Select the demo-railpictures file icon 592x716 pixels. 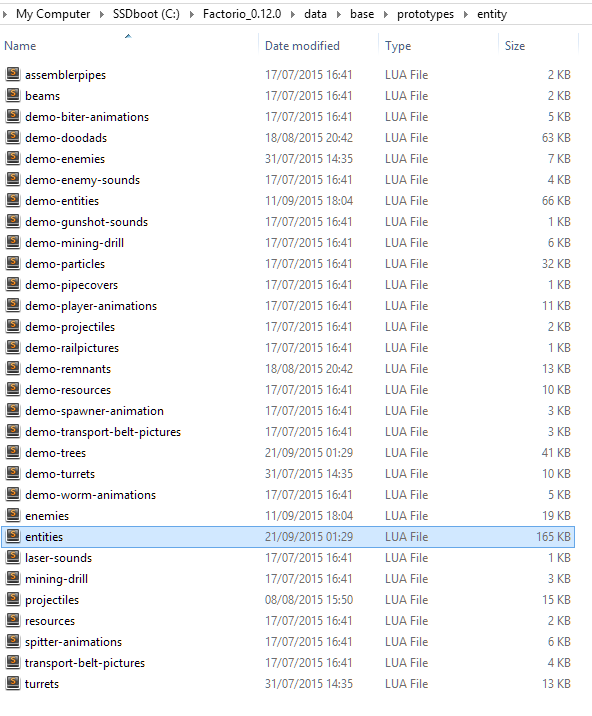13,347
